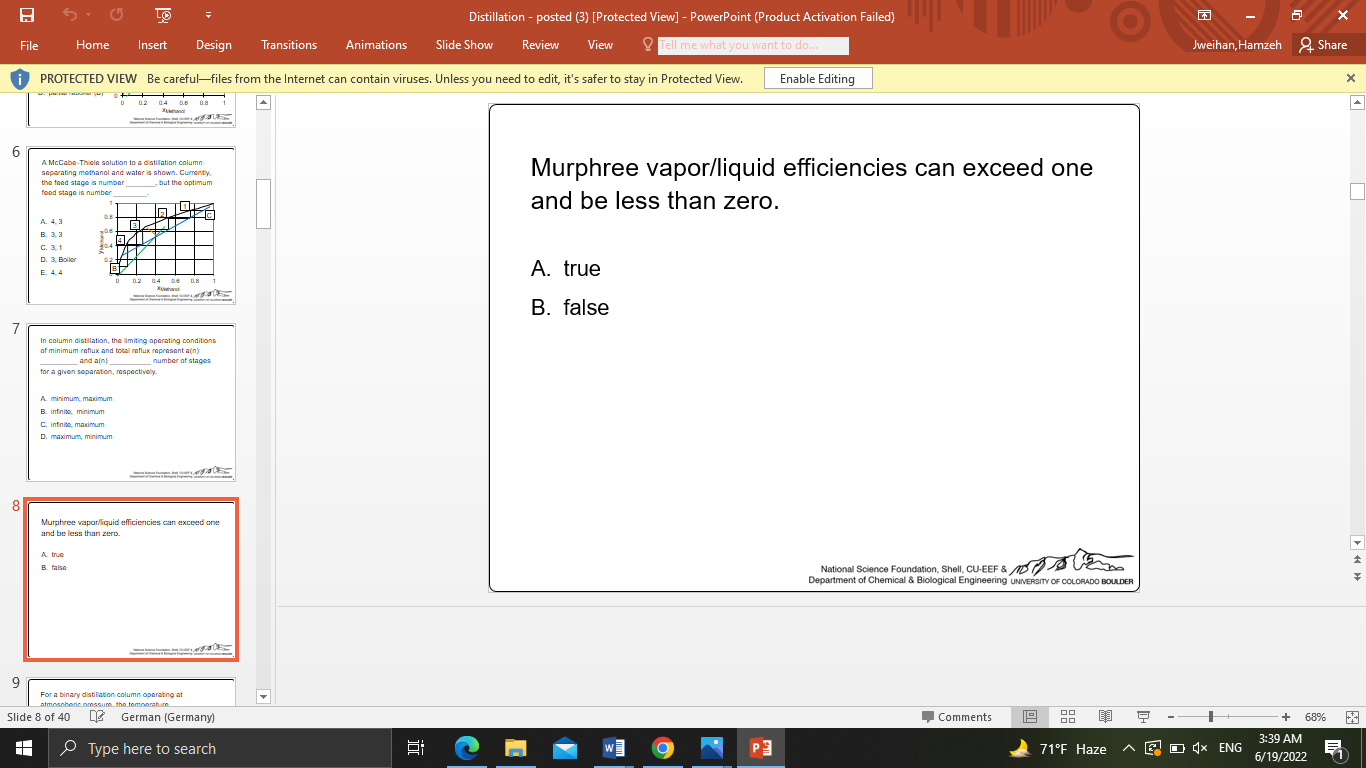This screenshot has height=768, width=1366.
Task: Click the slide panel scroll down arrow
Action: point(264,697)
